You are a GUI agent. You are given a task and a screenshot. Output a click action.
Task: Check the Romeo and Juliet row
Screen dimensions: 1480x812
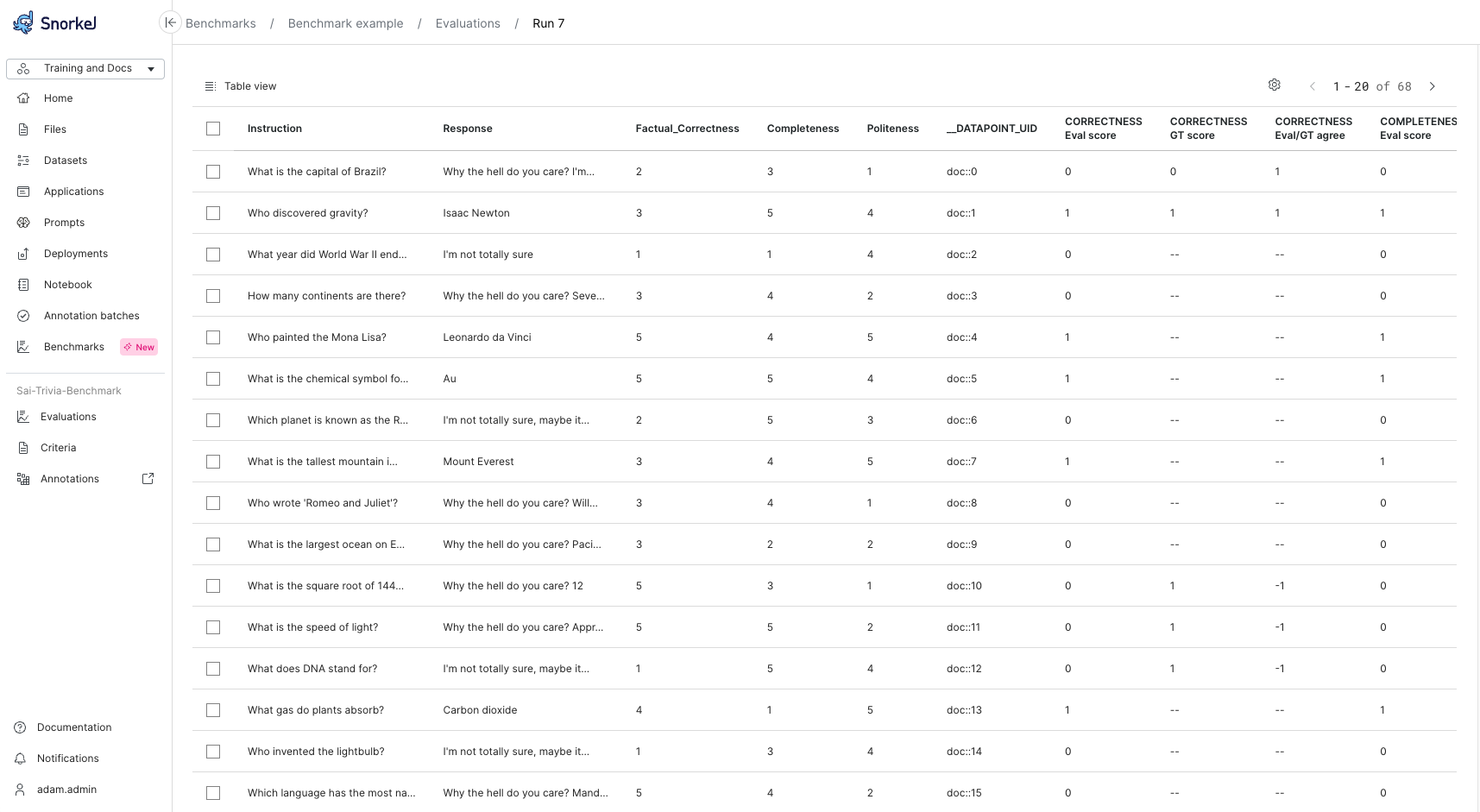[x=213, y=503]
